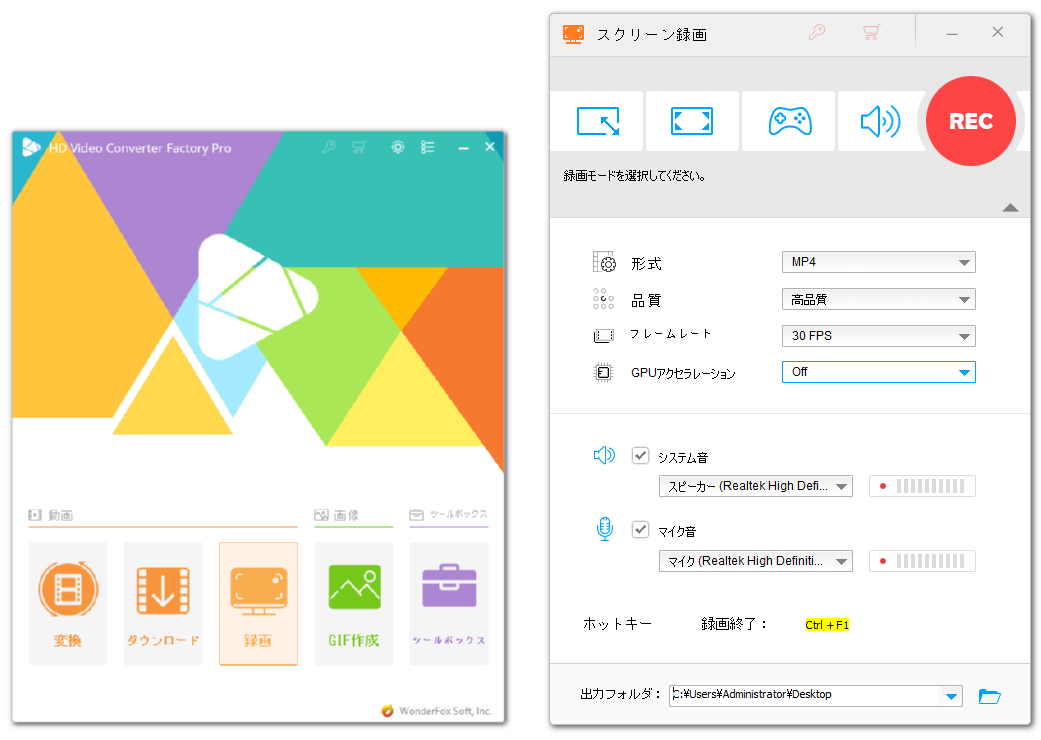1041x740 pixels.
Task: Click the frame rate icon
Action: point(603,336)
